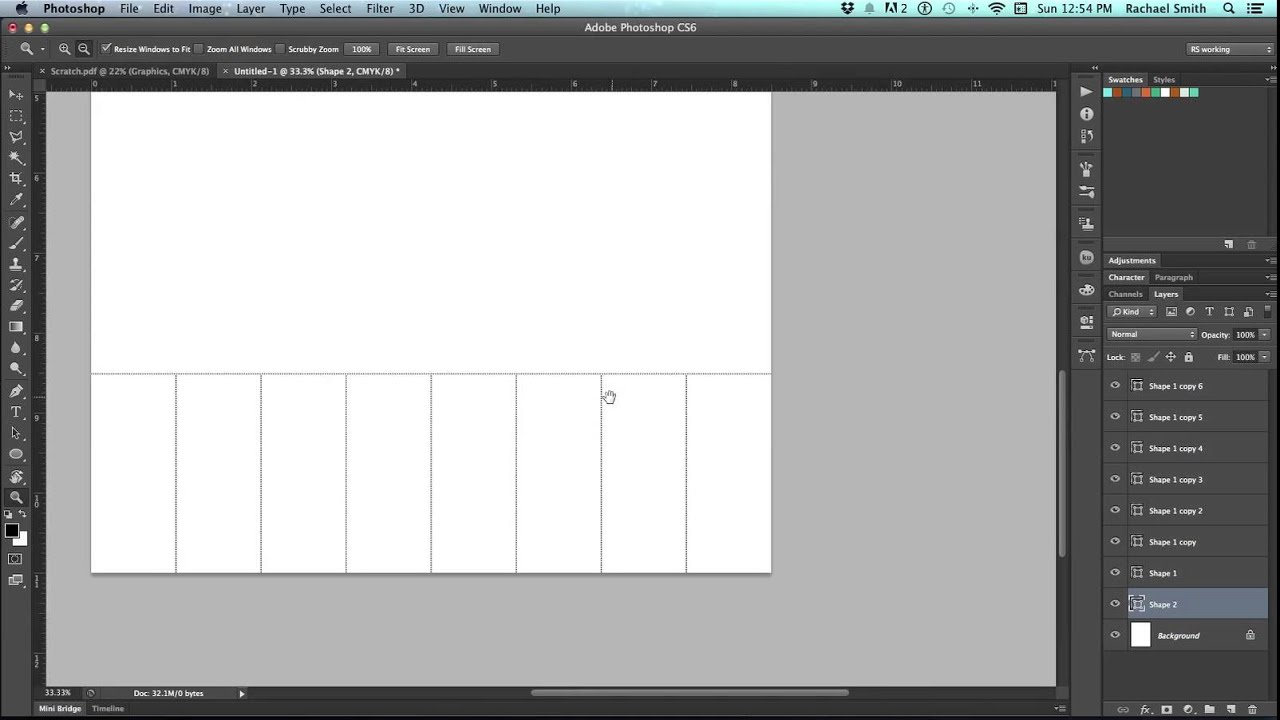
Task: Click the 100% zoom button
Action: coord(362,49)
